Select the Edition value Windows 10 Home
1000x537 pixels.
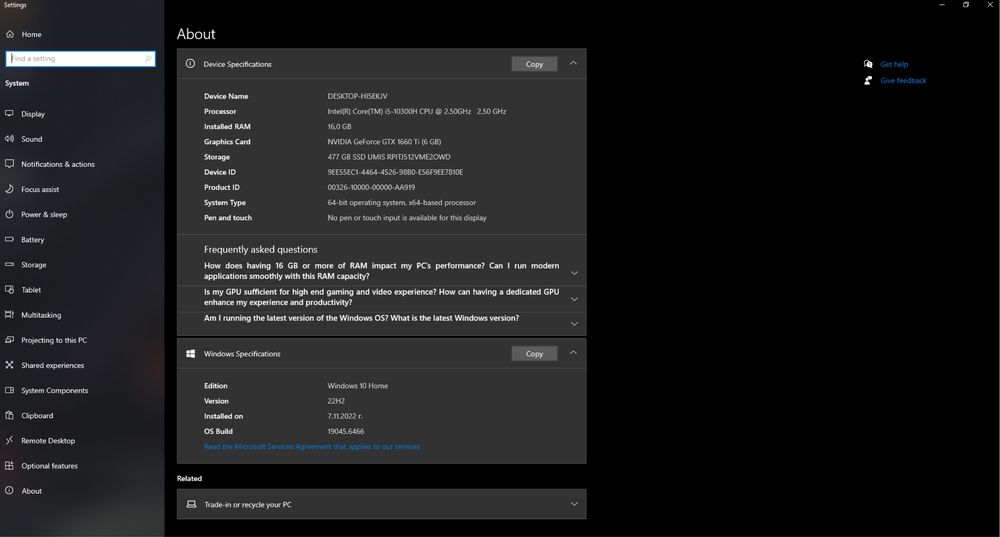click(x=358, y=386)
